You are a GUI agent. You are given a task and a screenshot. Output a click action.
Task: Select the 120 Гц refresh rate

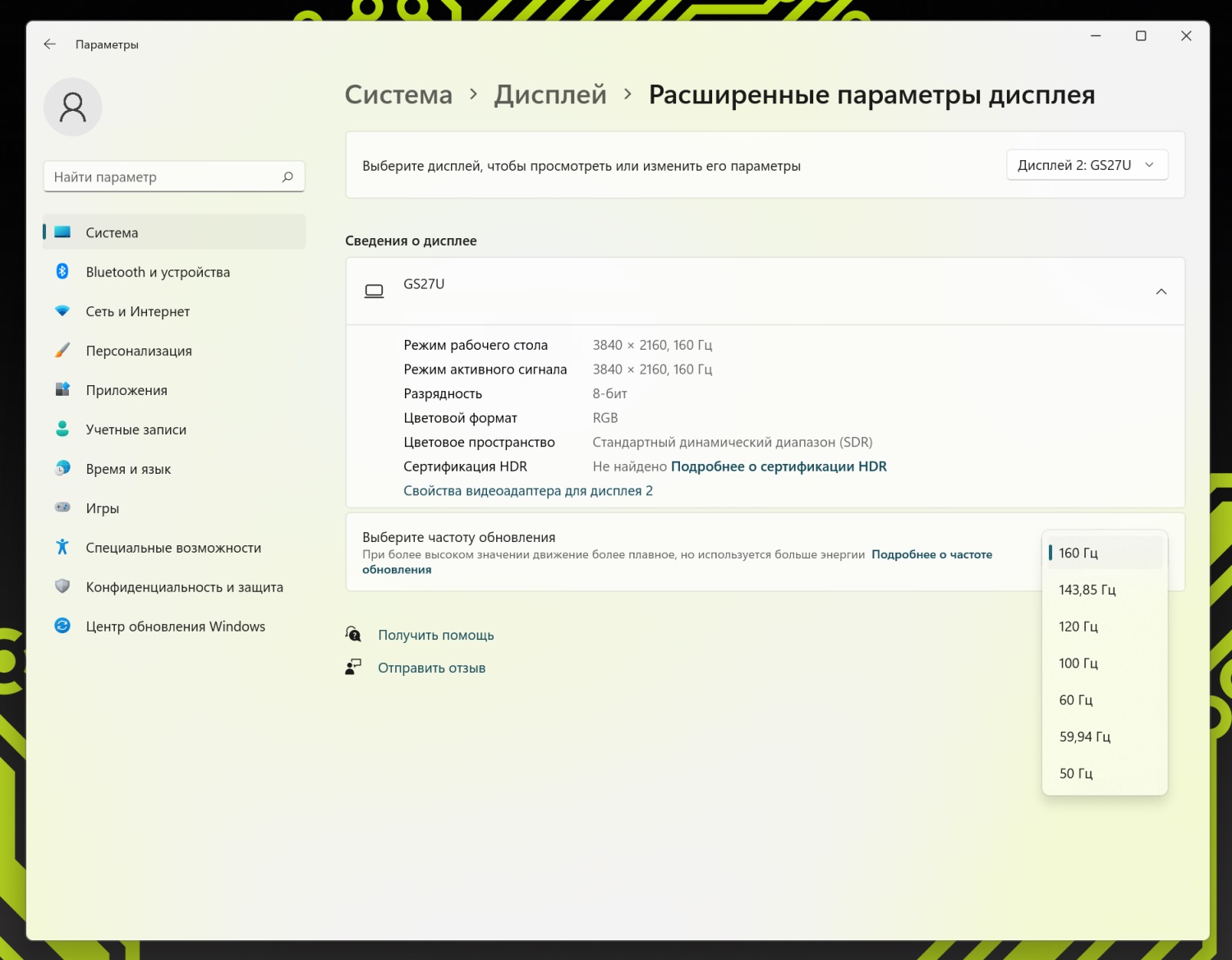click(1078, 627)
